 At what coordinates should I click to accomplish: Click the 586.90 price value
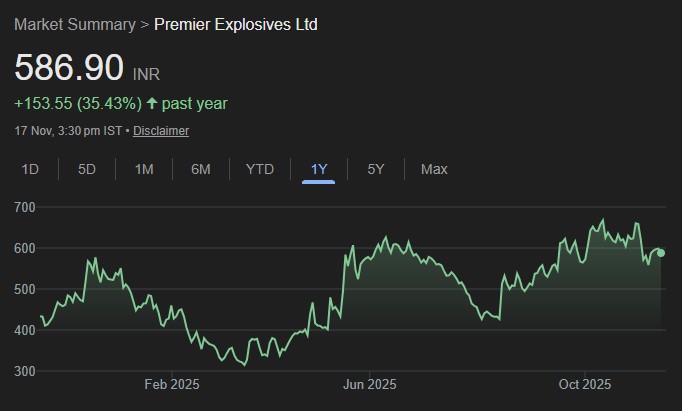coord(69,69)
